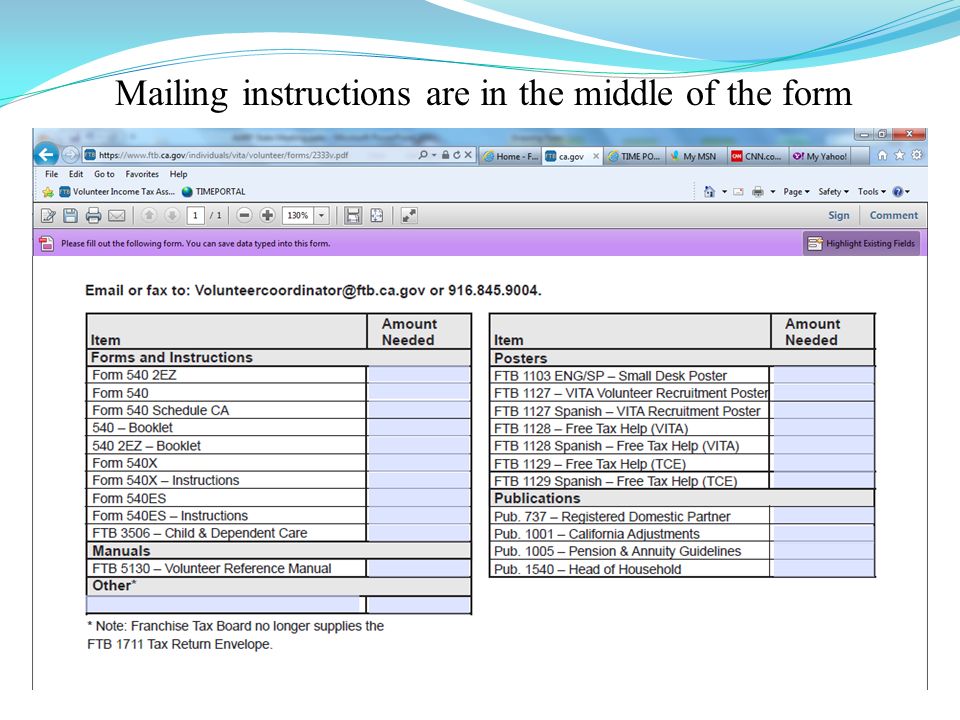Screen dimensions: 960x720
Task: Expand the Tools dropdown menu
Action: coord(872,192)
